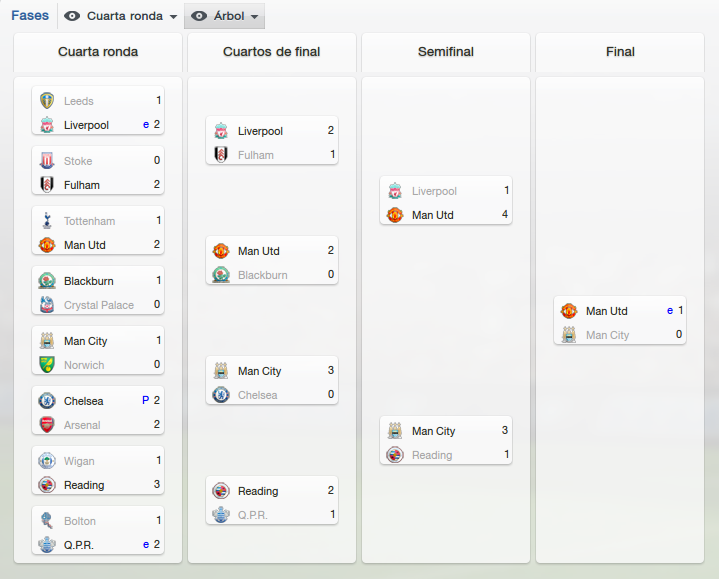
Task: Click the Stoke club badge
Action: coord(47,160)
